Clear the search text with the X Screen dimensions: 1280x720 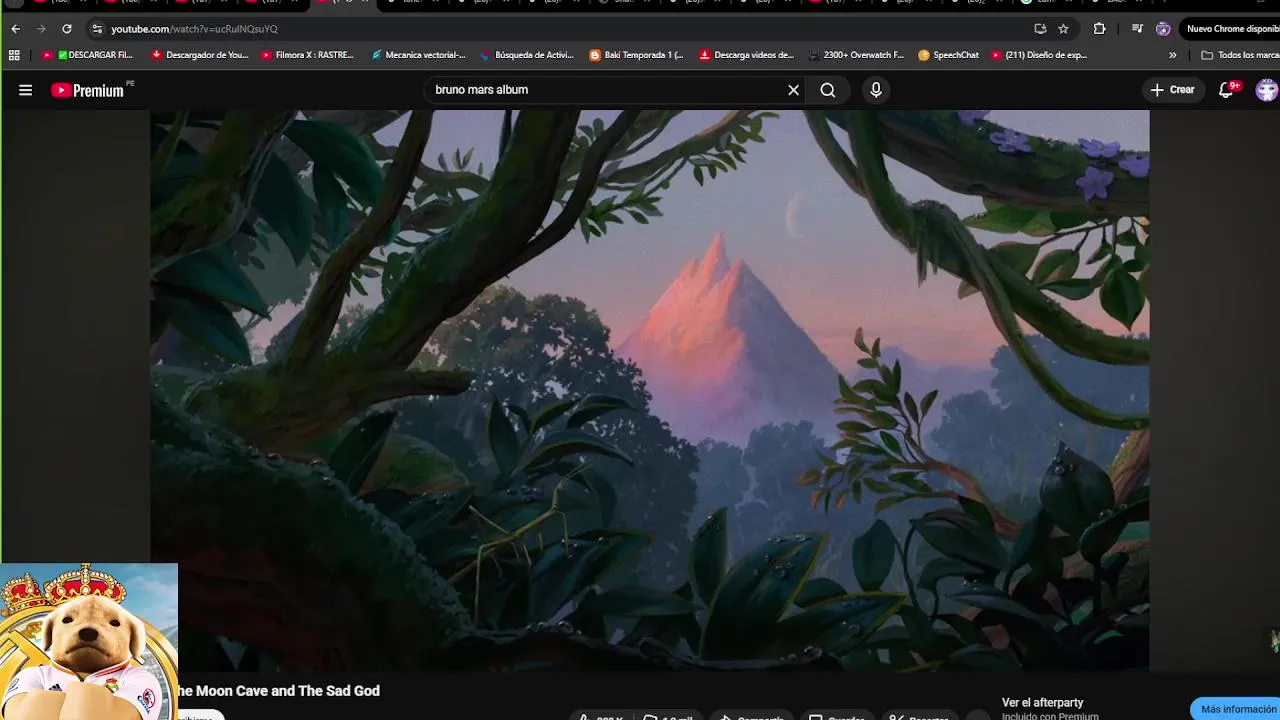pos(793,90)
